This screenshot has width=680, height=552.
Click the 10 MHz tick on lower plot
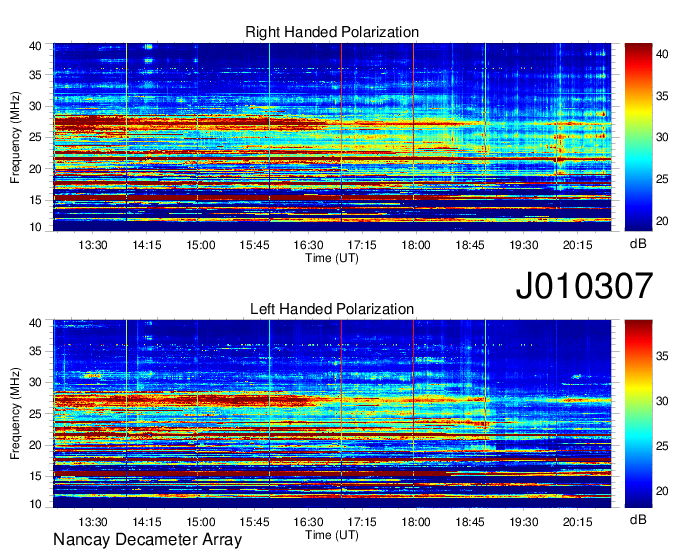(x=35, y=504)
